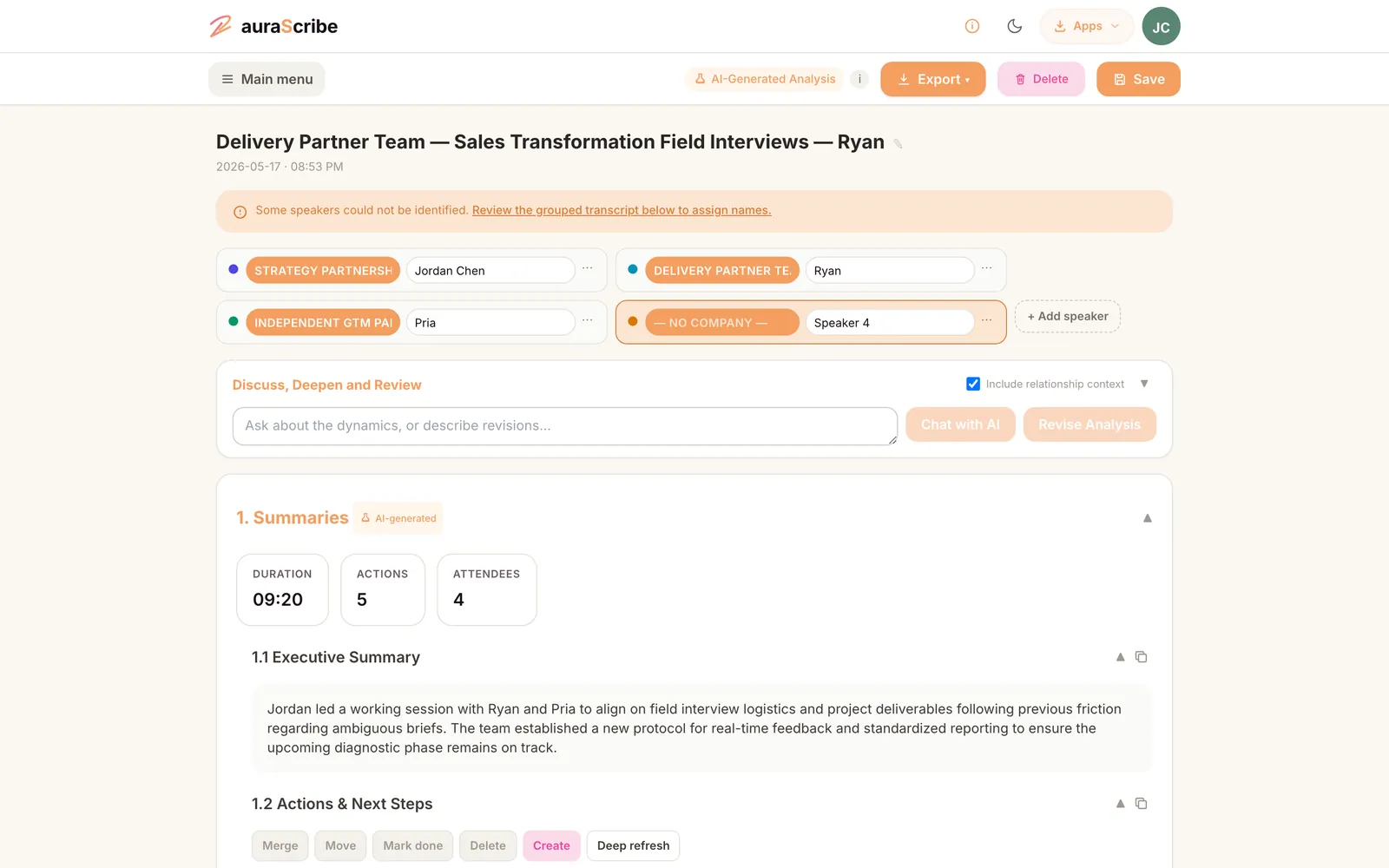Screen dimensions: 1389x868
Task: Click the orange dot for Speaker 4
Action: click(633, 321)
